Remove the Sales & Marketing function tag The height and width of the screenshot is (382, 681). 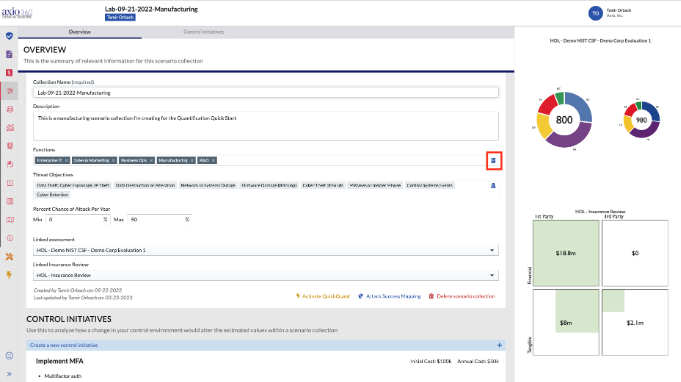[x=113, y=160]
